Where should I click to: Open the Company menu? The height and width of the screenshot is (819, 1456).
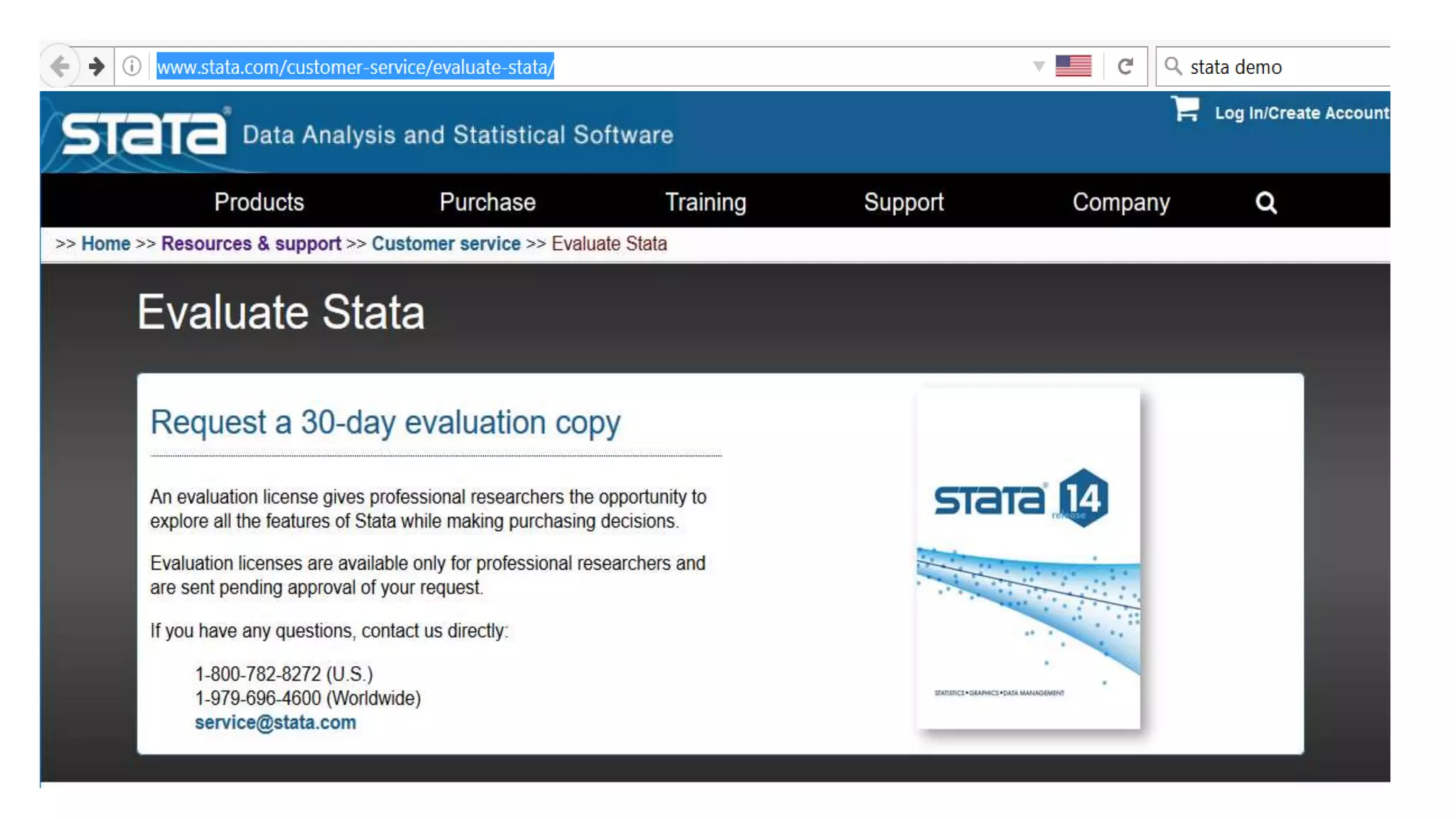pyautogui.click(x=1120, y=203)
